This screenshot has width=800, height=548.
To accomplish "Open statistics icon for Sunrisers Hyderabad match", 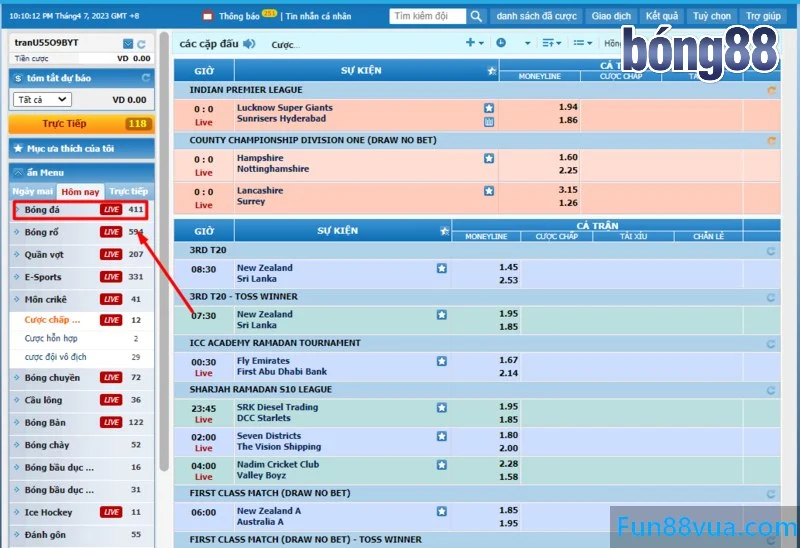I will point(489,122).
